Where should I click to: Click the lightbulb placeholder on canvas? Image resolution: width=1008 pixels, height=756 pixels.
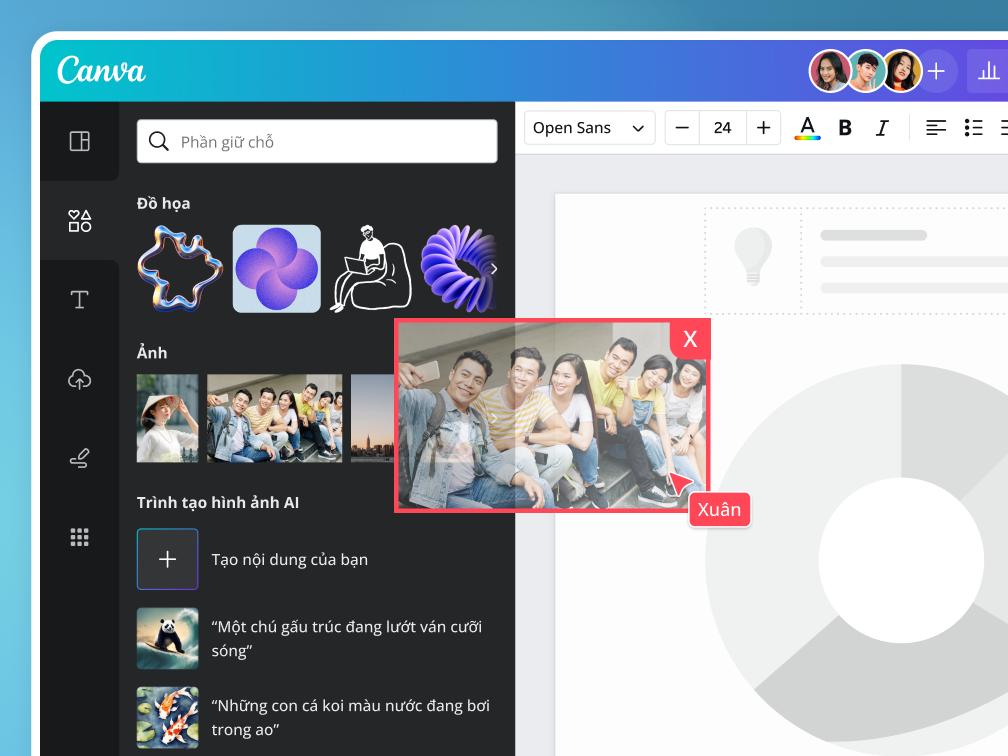point(753,256)
